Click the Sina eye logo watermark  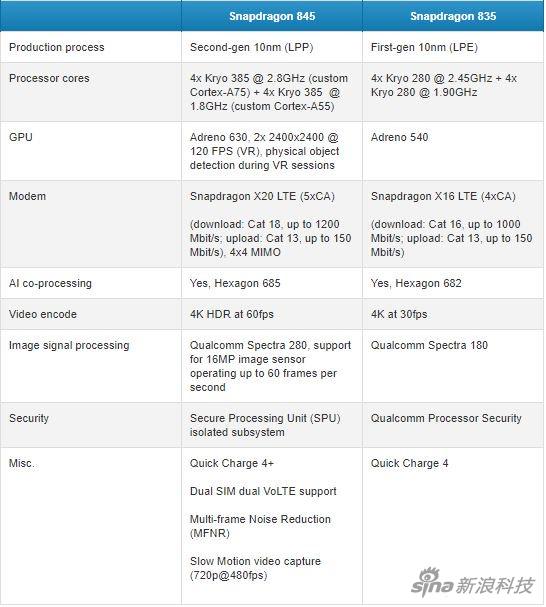coord(431,581)
